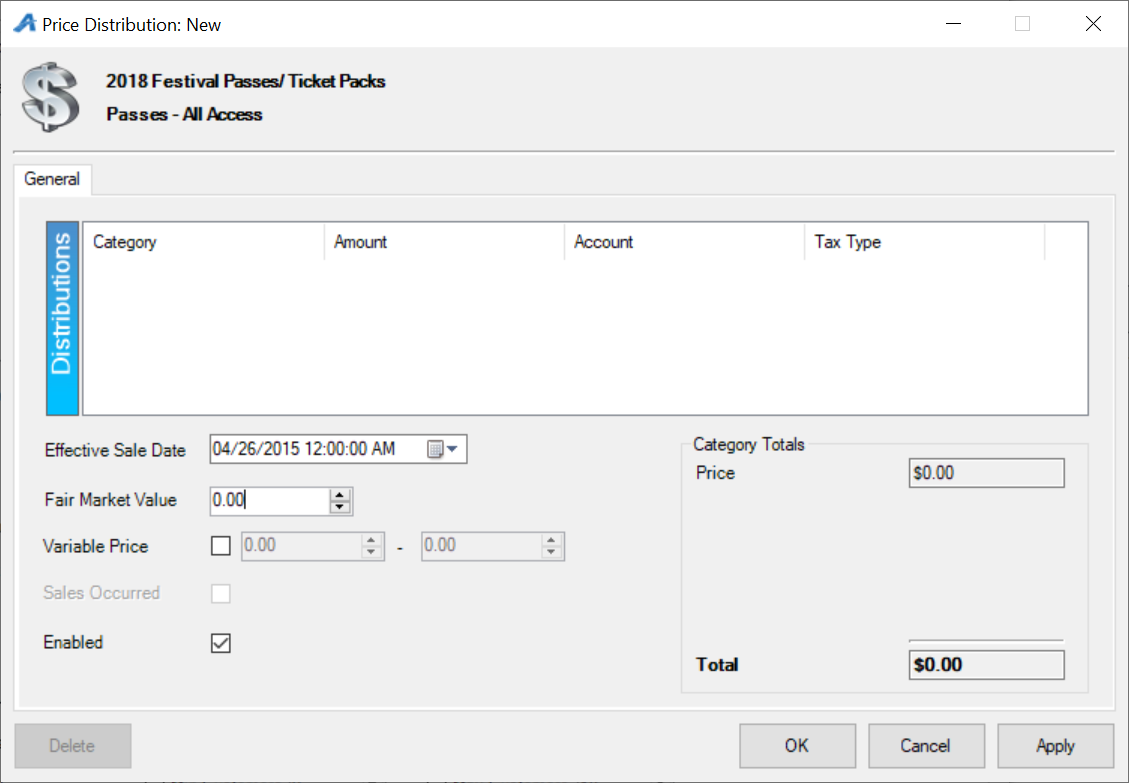Decrease Fair Market Value with down arrow
The height and width of the screenshot is (783, 1129).
click(x=340, y=507)
